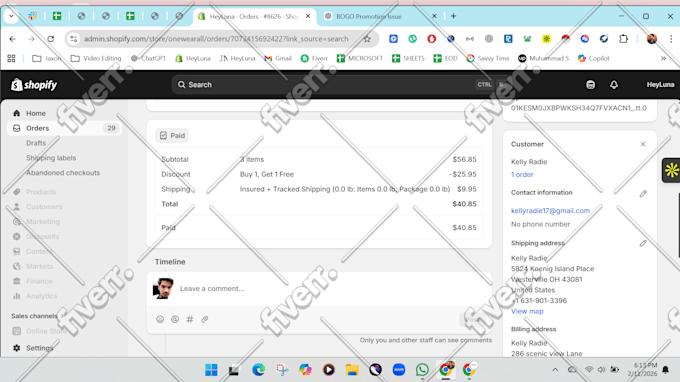
Task: Click the HeyLuna store account button
Action: [x=660, y=85]
